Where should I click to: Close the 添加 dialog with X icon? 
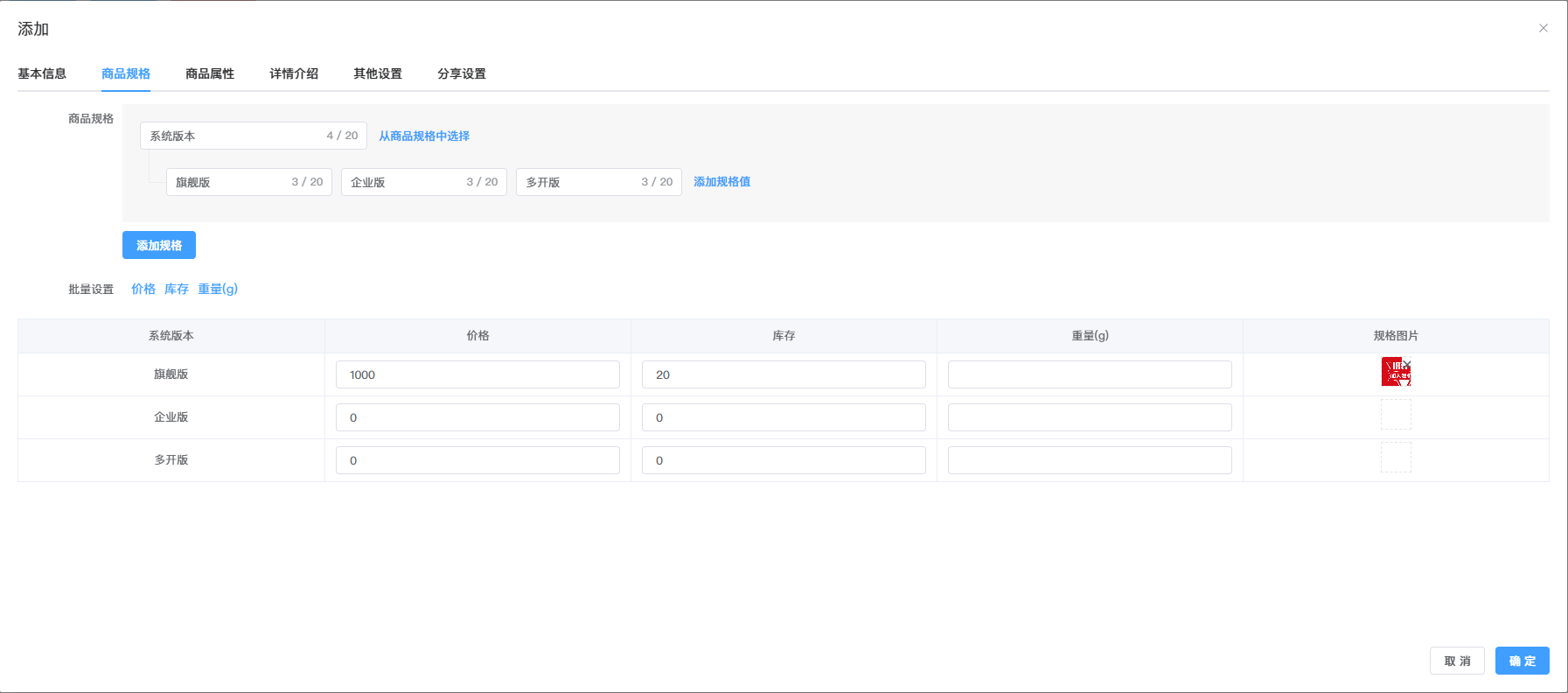tap(1544, 28)
